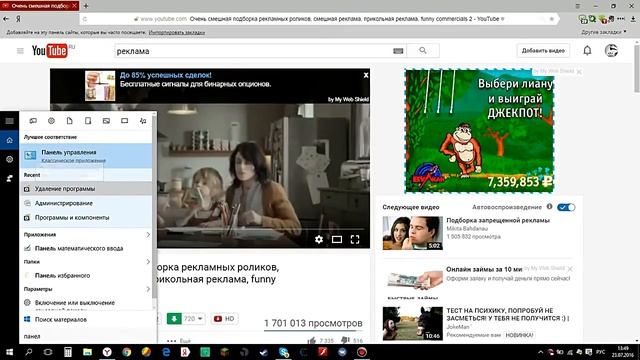
Task: Expand the Параметры category arrow
Action: 148,289
